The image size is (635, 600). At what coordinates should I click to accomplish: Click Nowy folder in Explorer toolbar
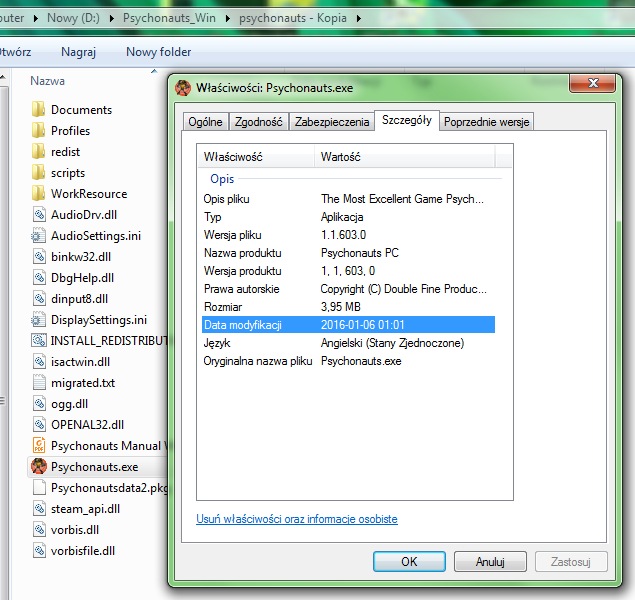[x=158, y=52]
